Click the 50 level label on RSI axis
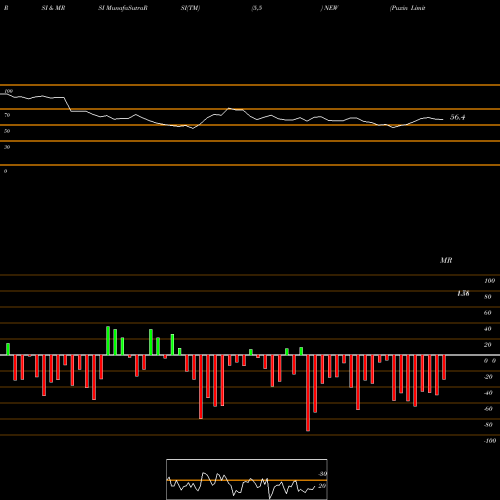This screenshot has width=500, height=500. coord(7,131)
